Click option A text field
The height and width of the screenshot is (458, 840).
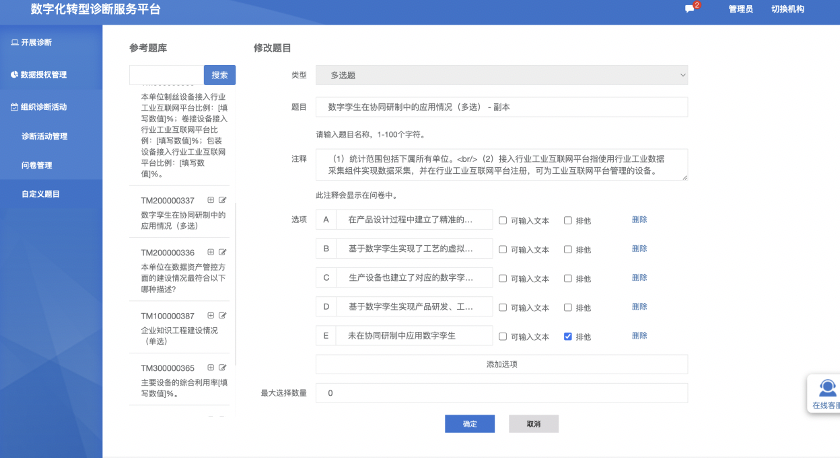[x=414, y=220]
